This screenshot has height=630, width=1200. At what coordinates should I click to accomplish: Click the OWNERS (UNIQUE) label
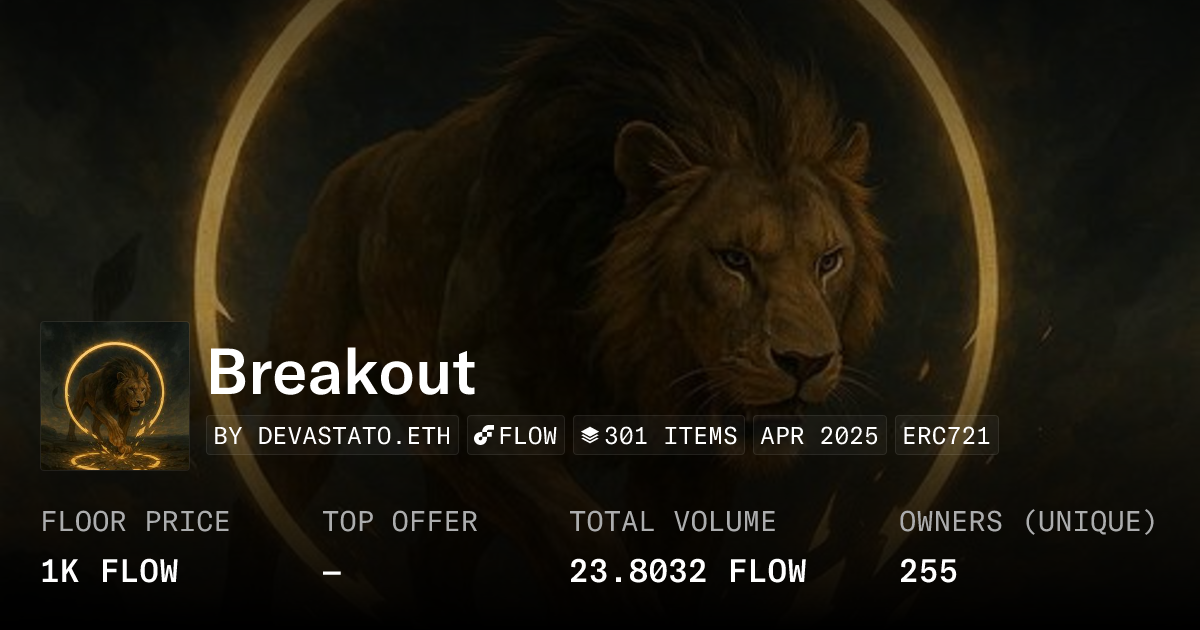pyautogui.click(x=1028, y=522)
